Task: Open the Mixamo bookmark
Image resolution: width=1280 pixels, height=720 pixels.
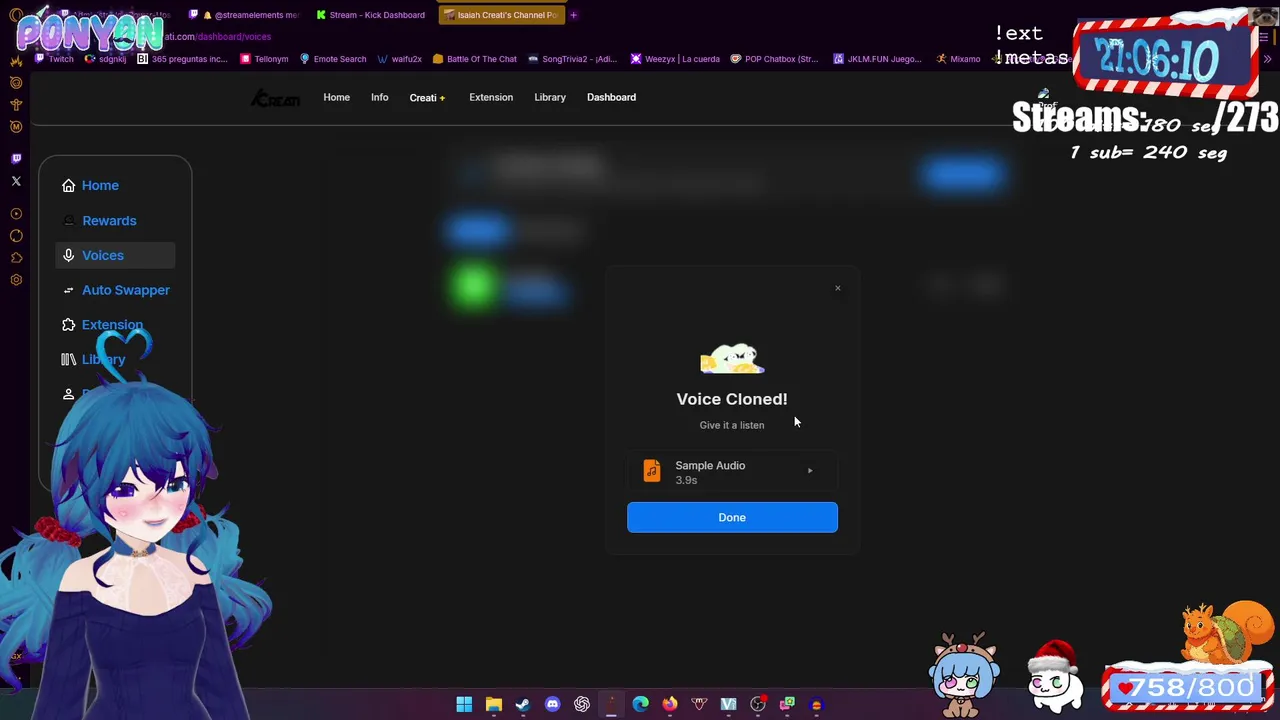Action: pos(958,59)
